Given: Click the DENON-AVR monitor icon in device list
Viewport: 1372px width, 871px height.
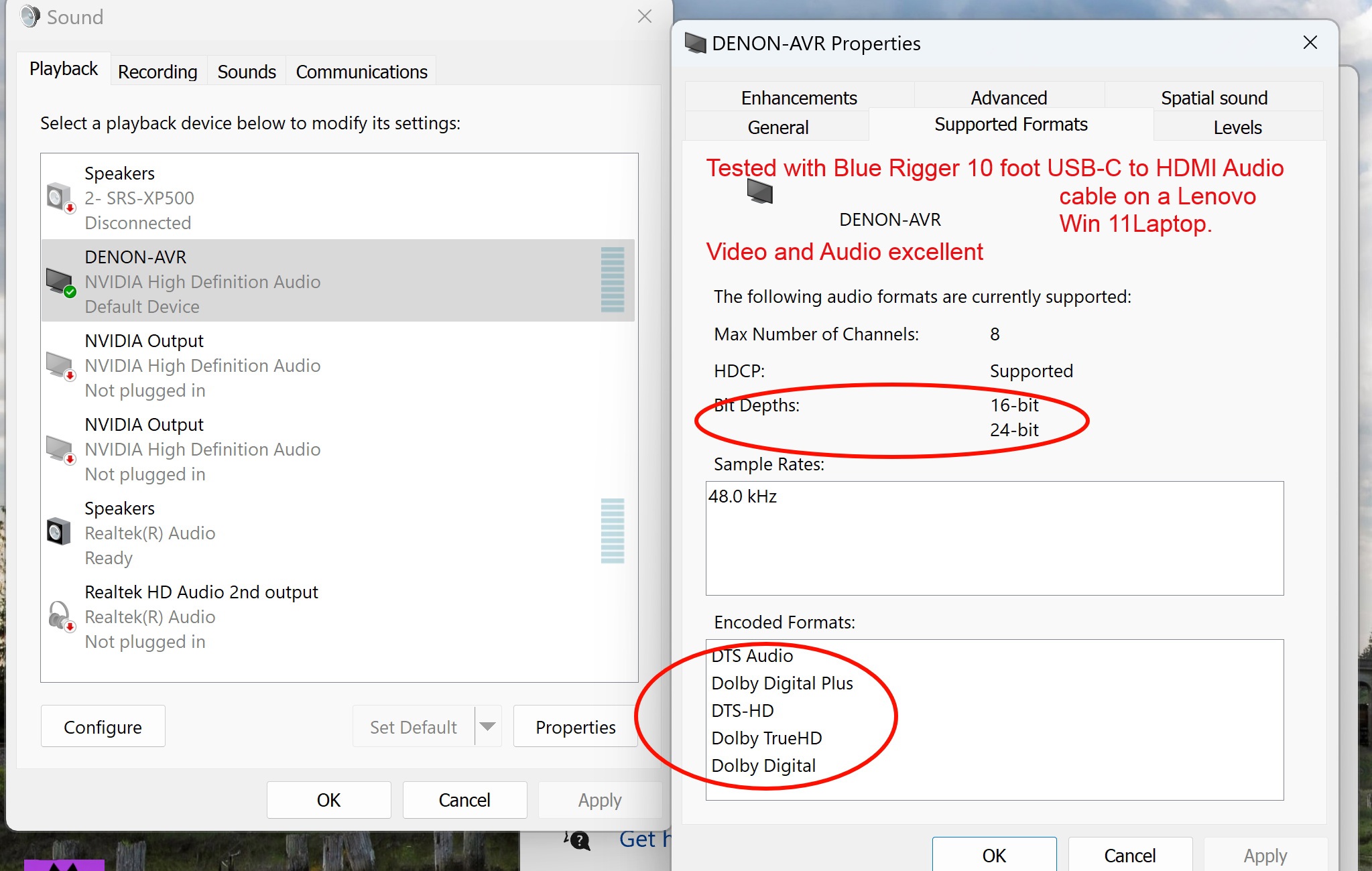Looking at the screenshot, I should [60, 282].
